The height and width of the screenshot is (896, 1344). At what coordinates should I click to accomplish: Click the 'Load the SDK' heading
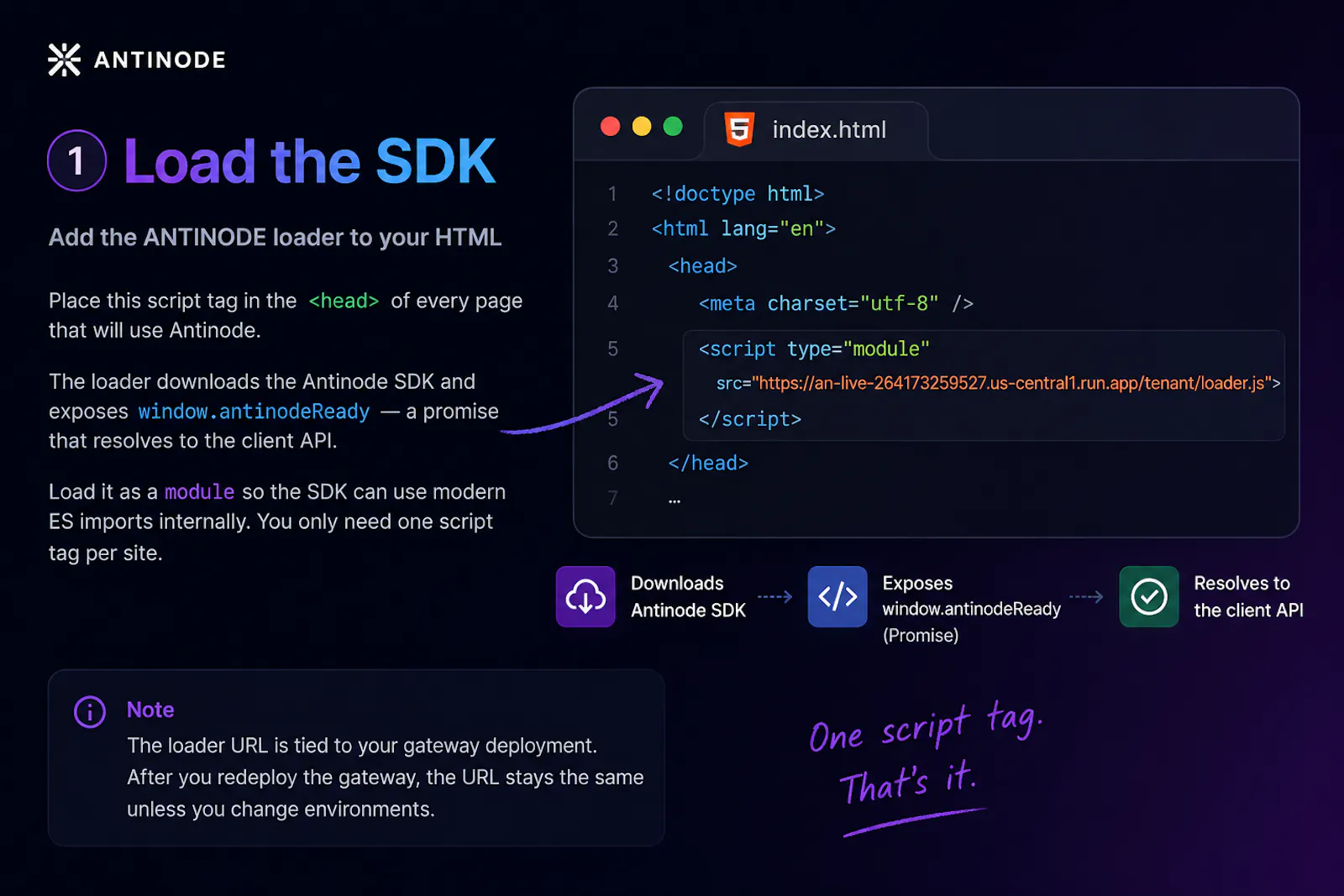pyautogui.click(x=310, y=160)
